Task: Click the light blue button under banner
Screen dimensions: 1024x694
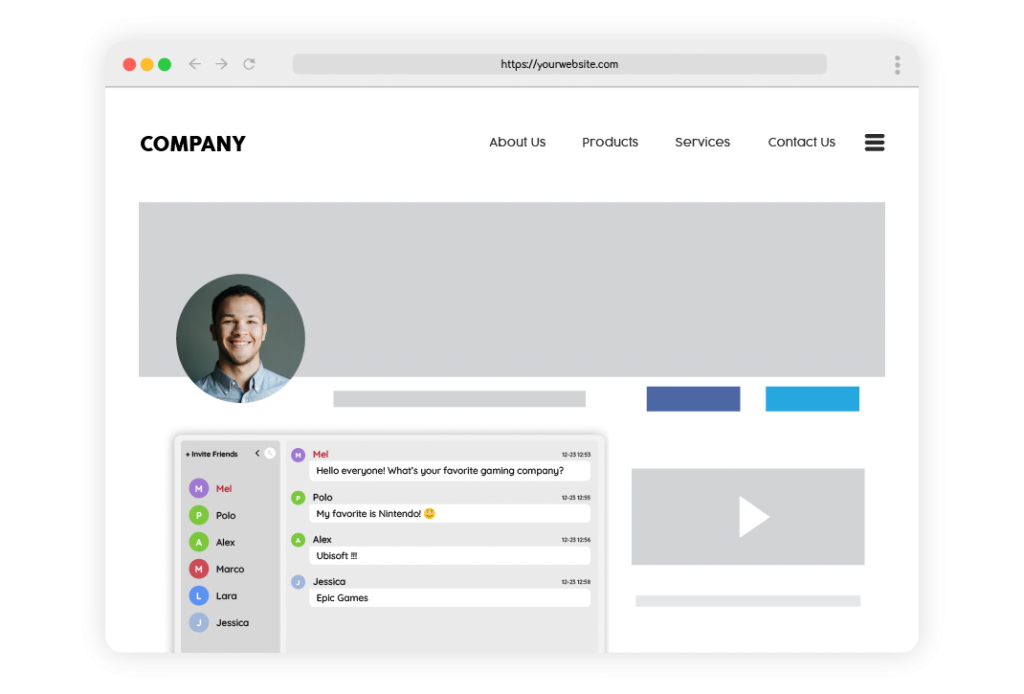Action: (x=812, y=399)
